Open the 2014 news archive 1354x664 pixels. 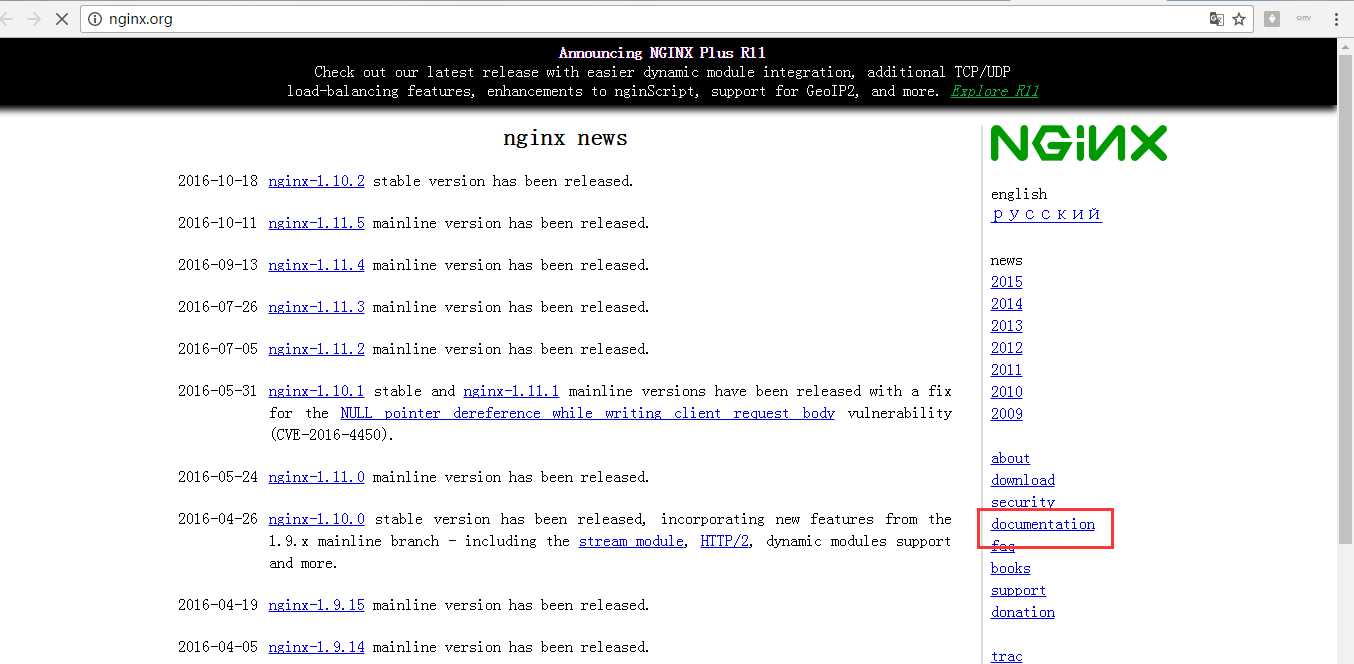[1007, 305]
